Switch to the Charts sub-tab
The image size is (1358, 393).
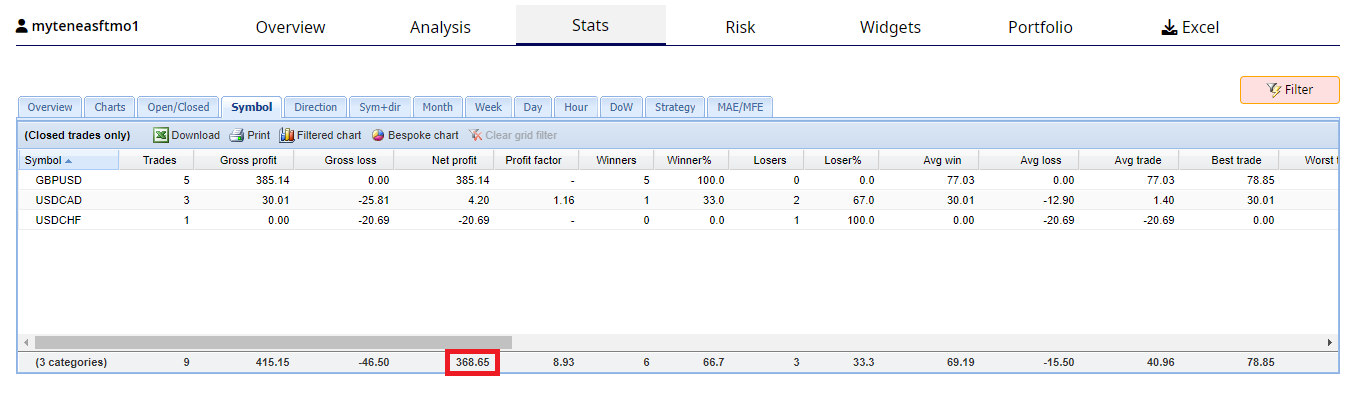coord(110,107)
